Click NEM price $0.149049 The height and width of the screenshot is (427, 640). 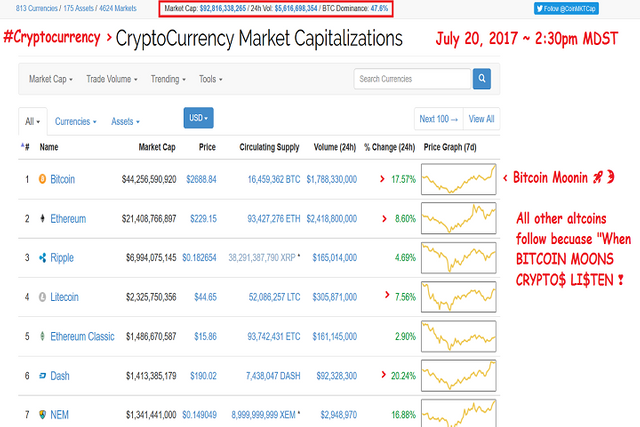199,415
